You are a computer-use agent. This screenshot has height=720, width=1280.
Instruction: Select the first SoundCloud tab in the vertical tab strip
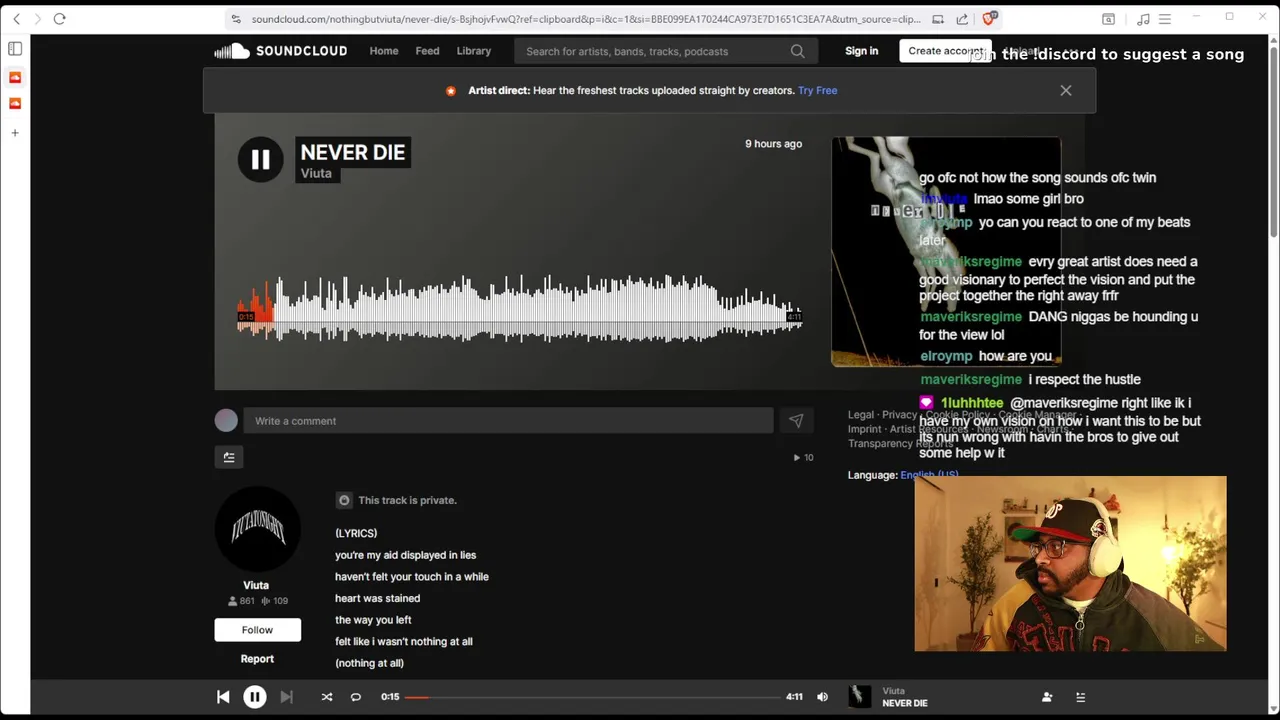click(15, 77)
